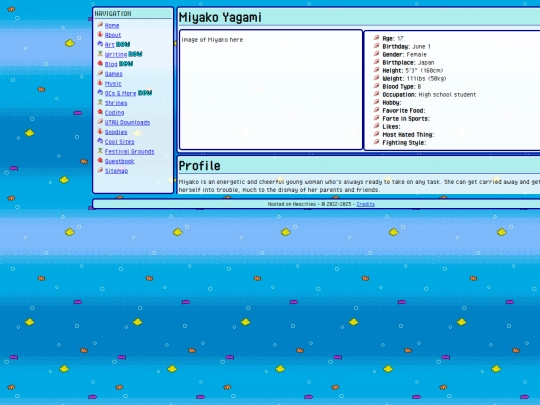Click the blue icon beside OCs & More

tap(100, 93)
